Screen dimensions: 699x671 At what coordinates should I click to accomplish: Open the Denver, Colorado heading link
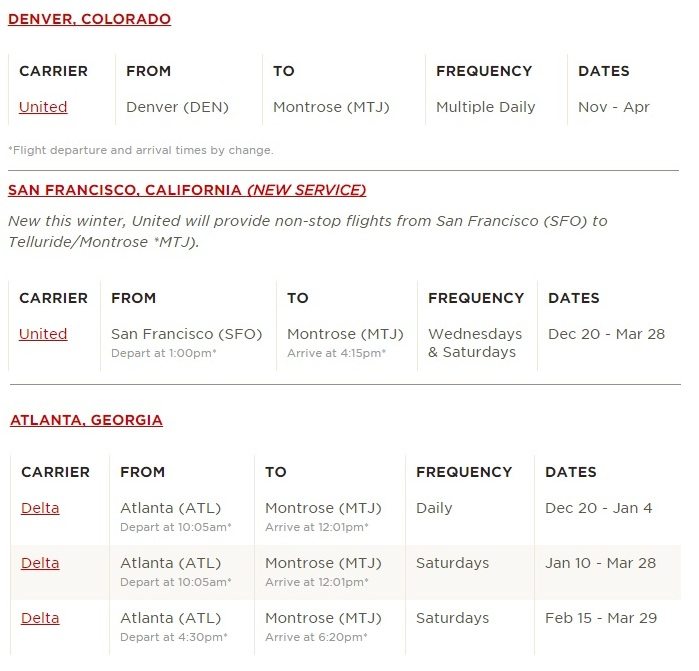click(89, 19)
